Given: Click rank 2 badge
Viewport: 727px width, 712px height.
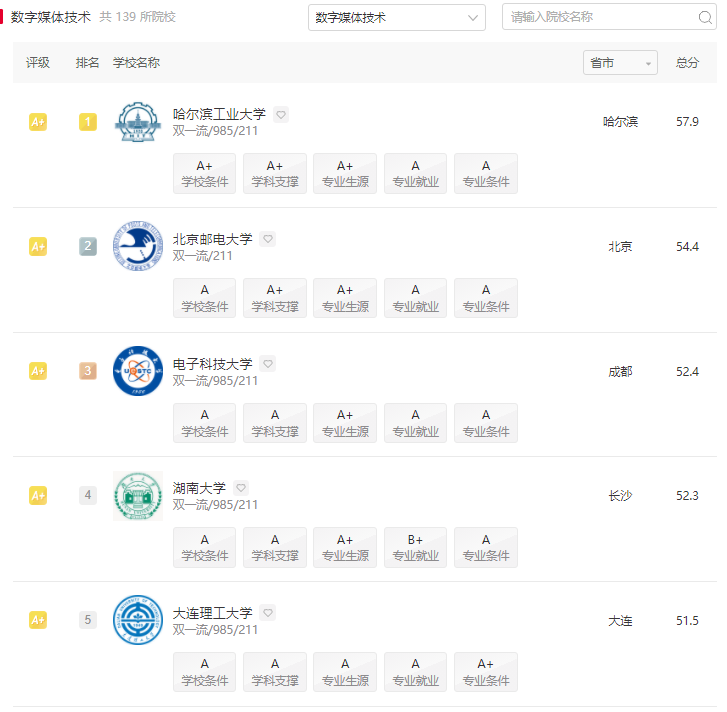Looking at the screenshot, I should 88,246.
